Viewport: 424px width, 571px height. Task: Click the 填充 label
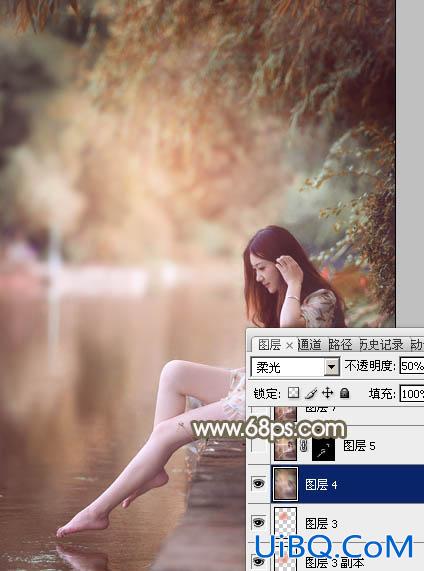381,394
